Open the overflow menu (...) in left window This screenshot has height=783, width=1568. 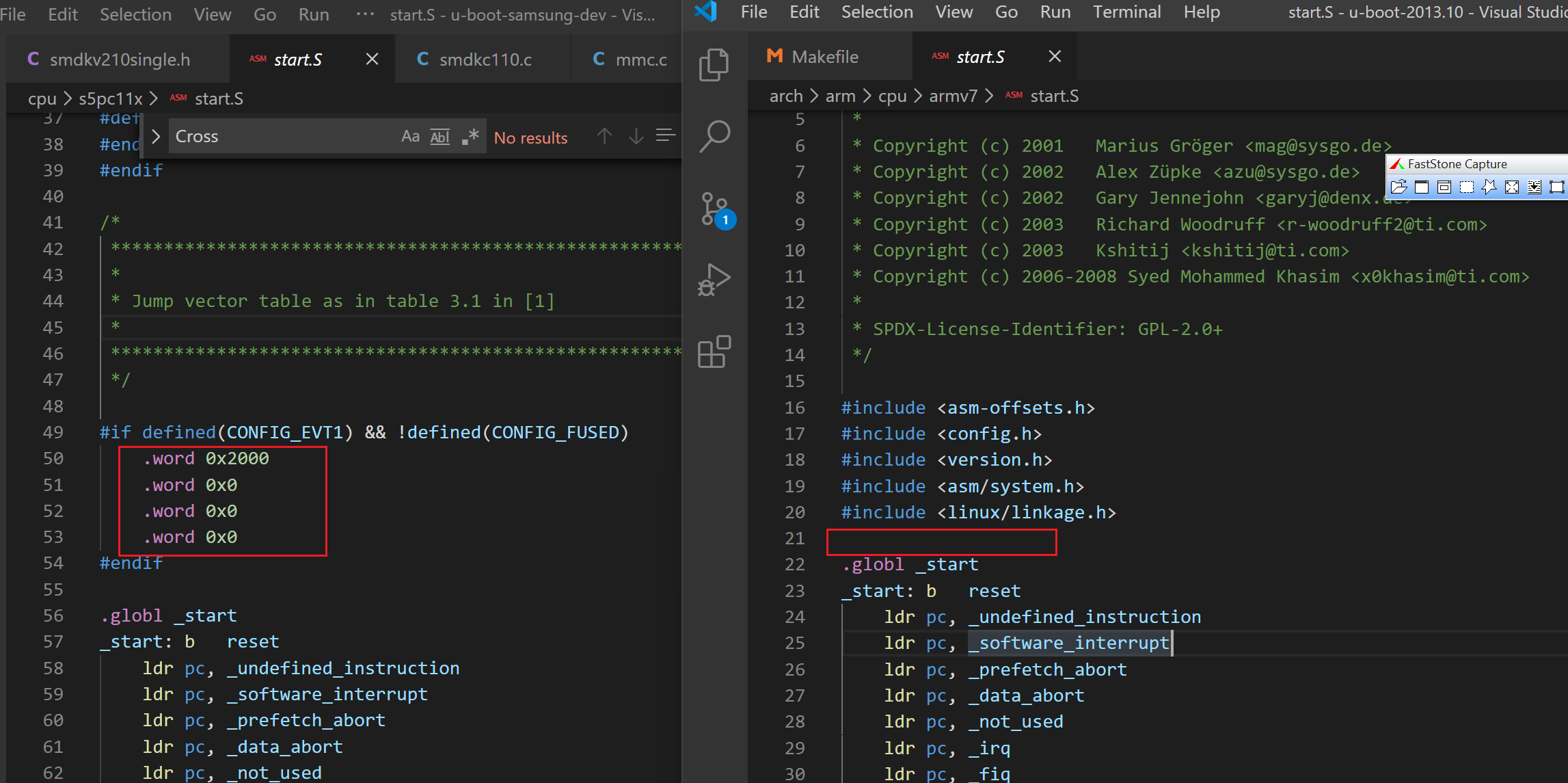tap(365, 14)
